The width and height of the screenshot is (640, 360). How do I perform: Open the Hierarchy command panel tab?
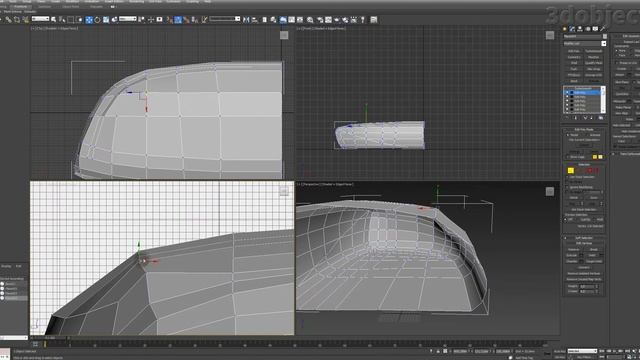580,29
